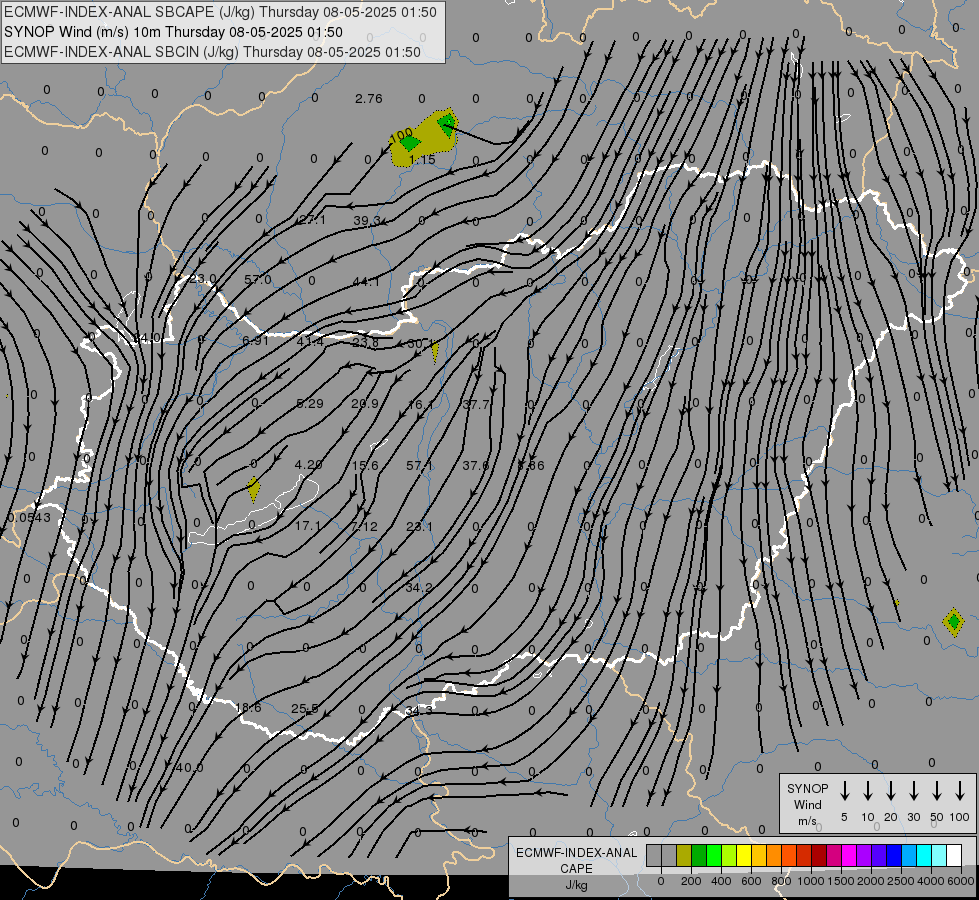
Task: Click the 6000 tick label on CAPE legend
Action: [x=960, y=881]
